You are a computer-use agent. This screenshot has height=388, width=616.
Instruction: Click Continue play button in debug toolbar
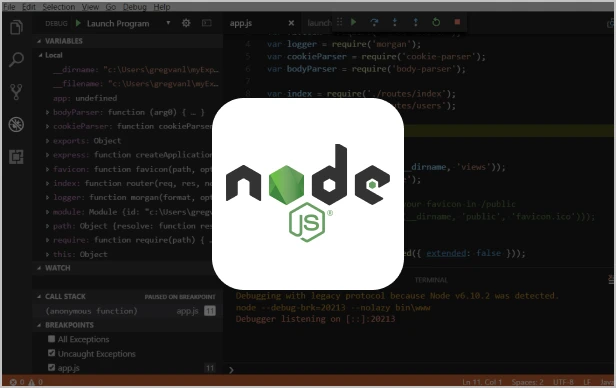click(354, 22)
